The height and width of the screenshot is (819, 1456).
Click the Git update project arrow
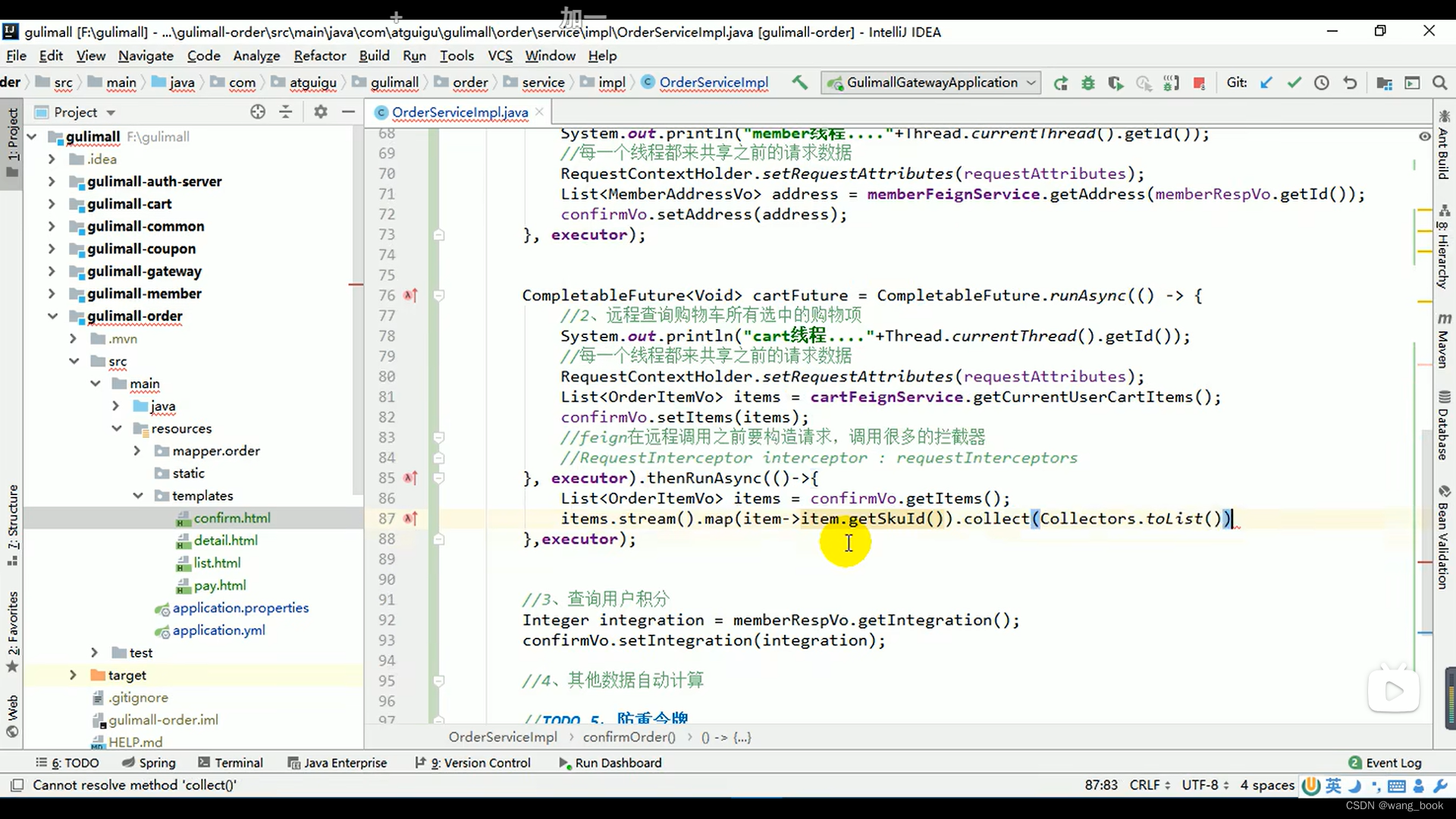click(x=1266, y=83)
